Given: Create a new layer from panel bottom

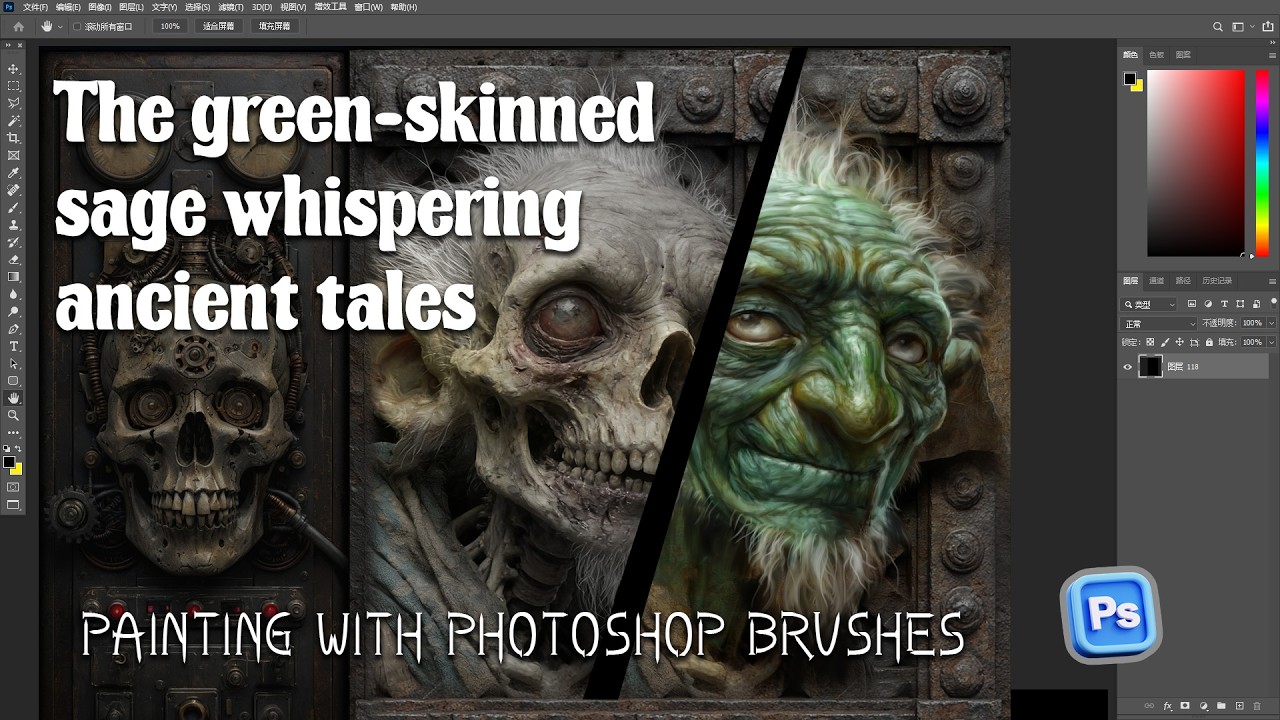Looking at the screenshot, I should tap(1239, 706).
